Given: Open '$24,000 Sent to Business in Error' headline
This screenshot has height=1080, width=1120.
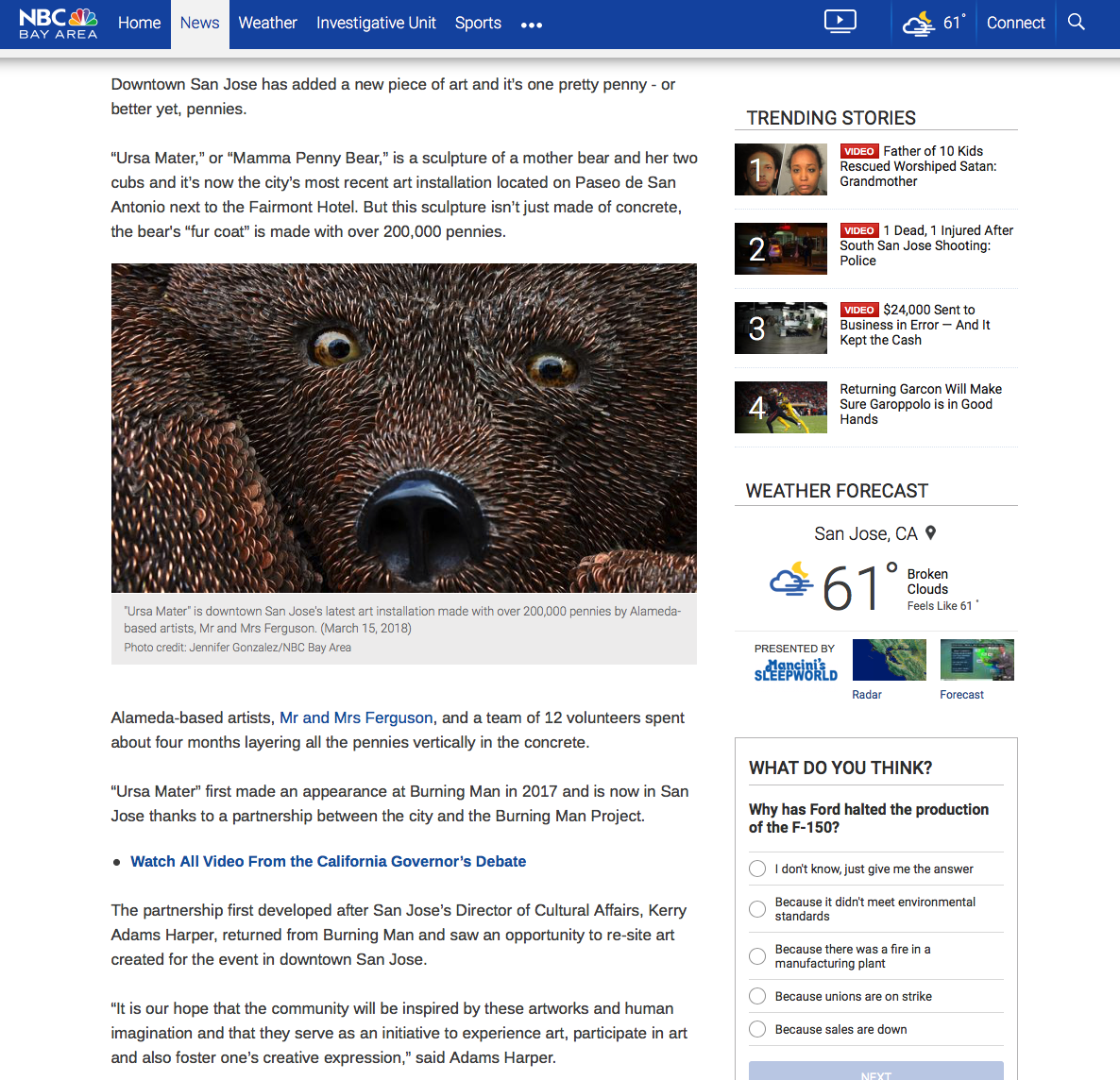Looking at the screenshot, I should [x=915, y=325].
